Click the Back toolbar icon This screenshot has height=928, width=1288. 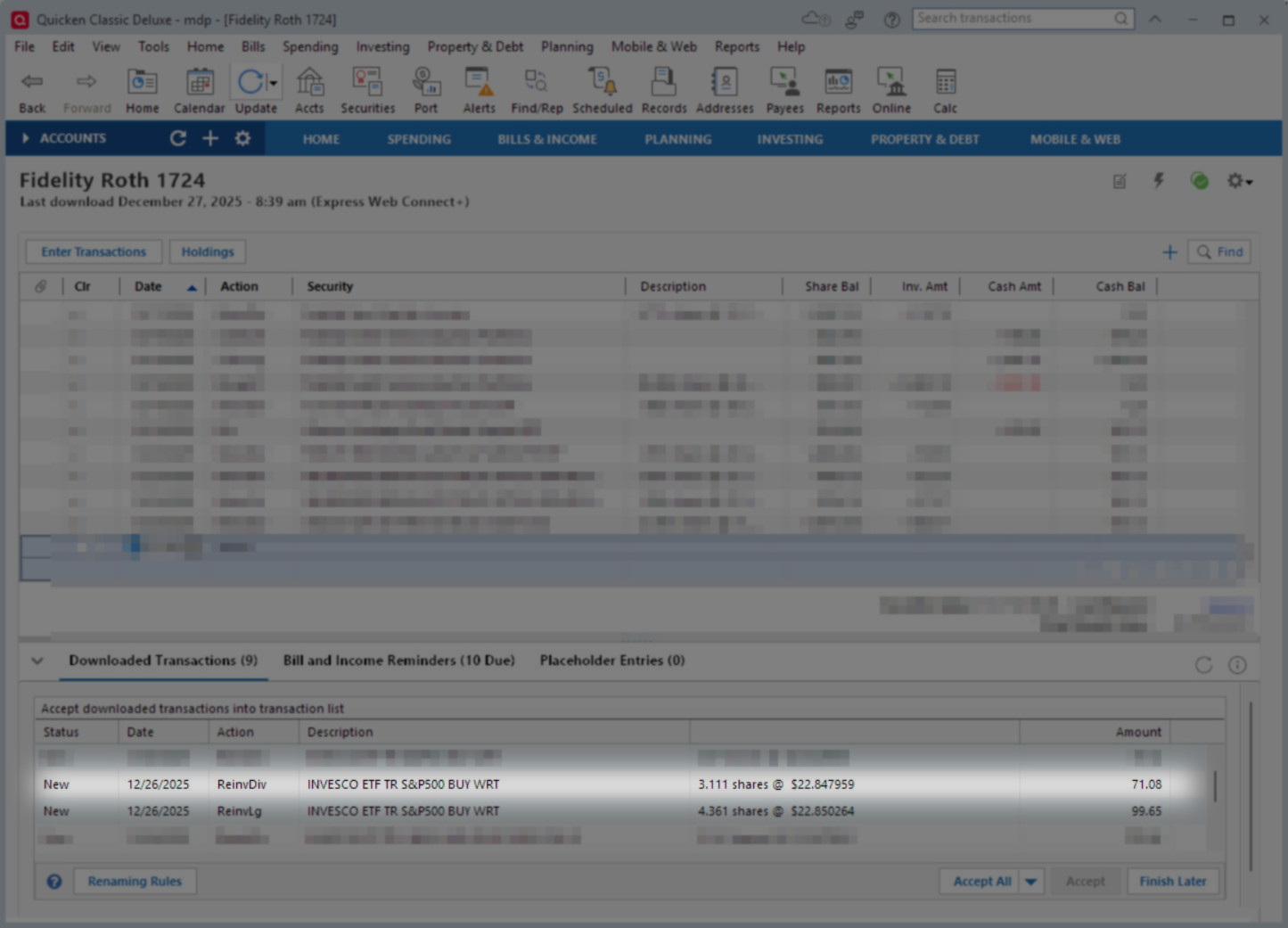pyautogui.click(x=32, y=90)
